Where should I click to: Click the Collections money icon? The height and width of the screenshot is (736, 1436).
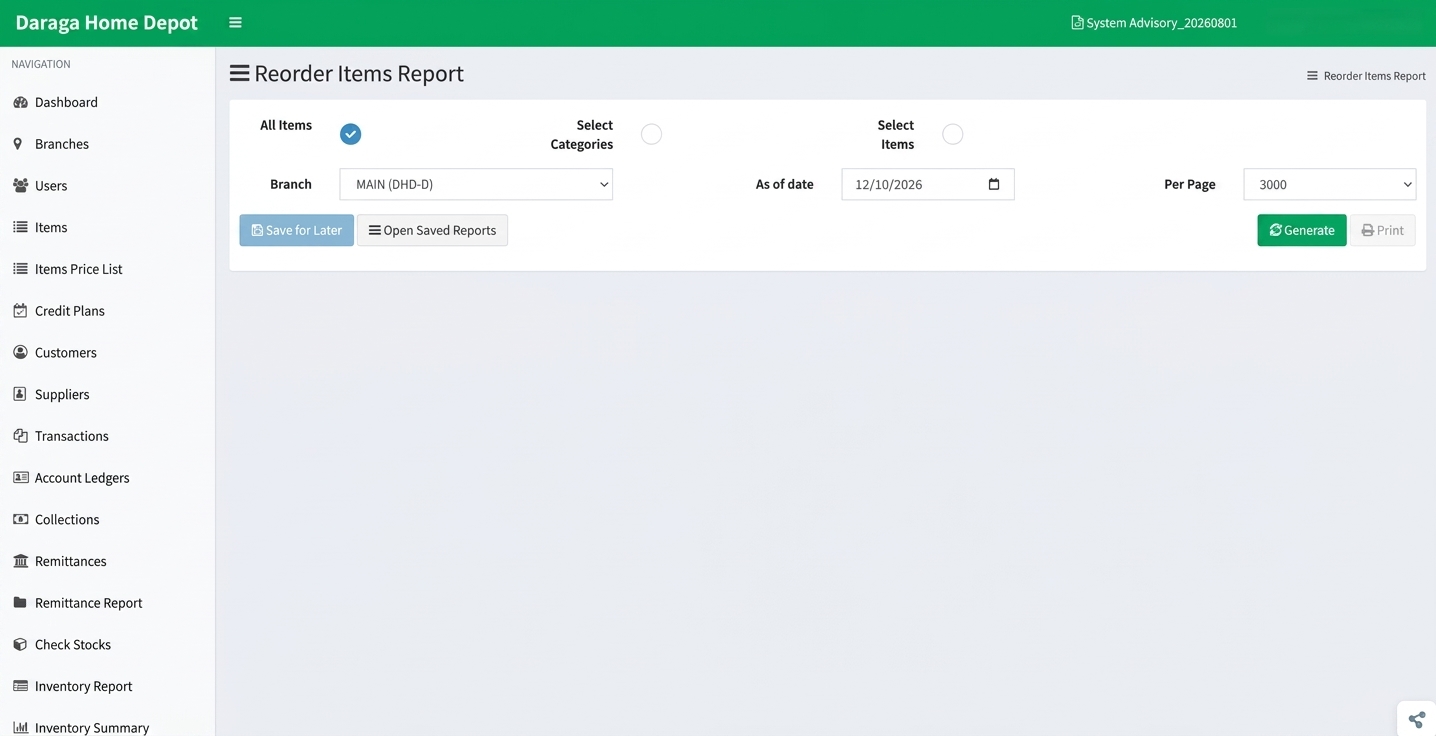click(x=20, y=520)
